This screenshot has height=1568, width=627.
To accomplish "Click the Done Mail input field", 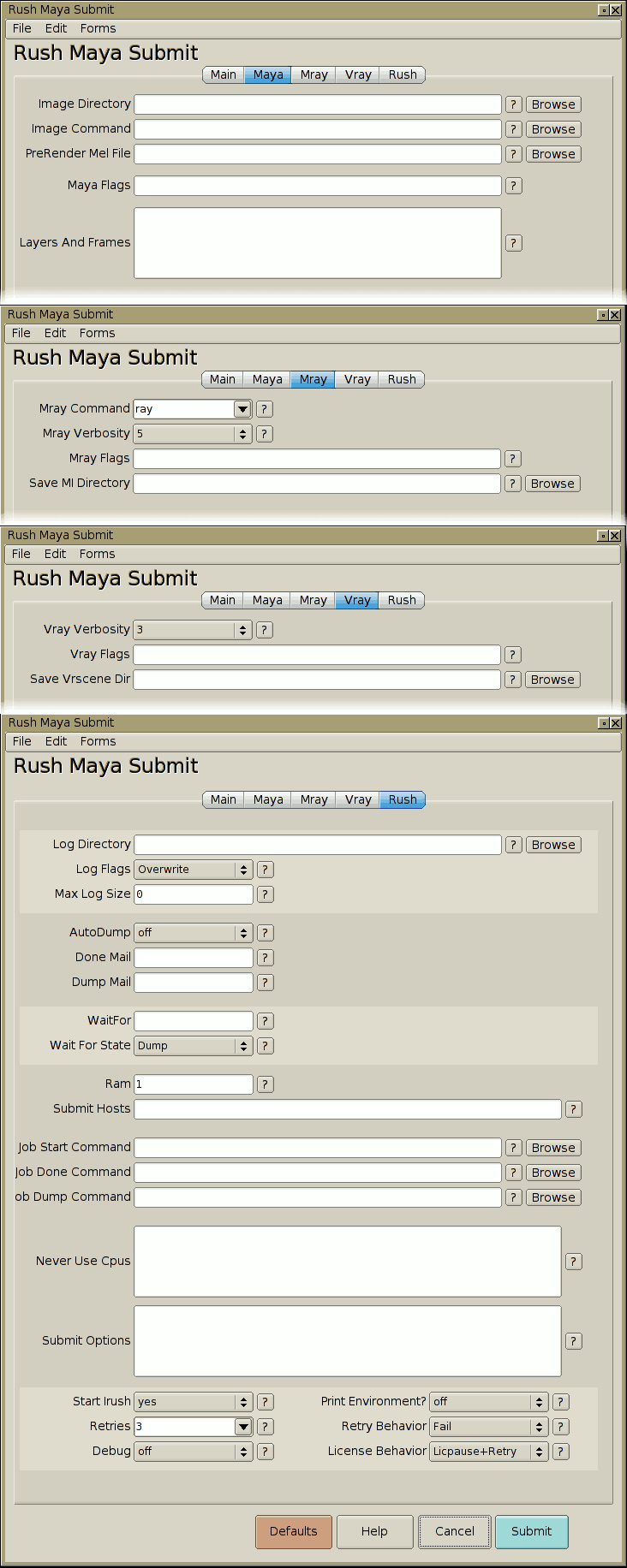I will (194, 958).
